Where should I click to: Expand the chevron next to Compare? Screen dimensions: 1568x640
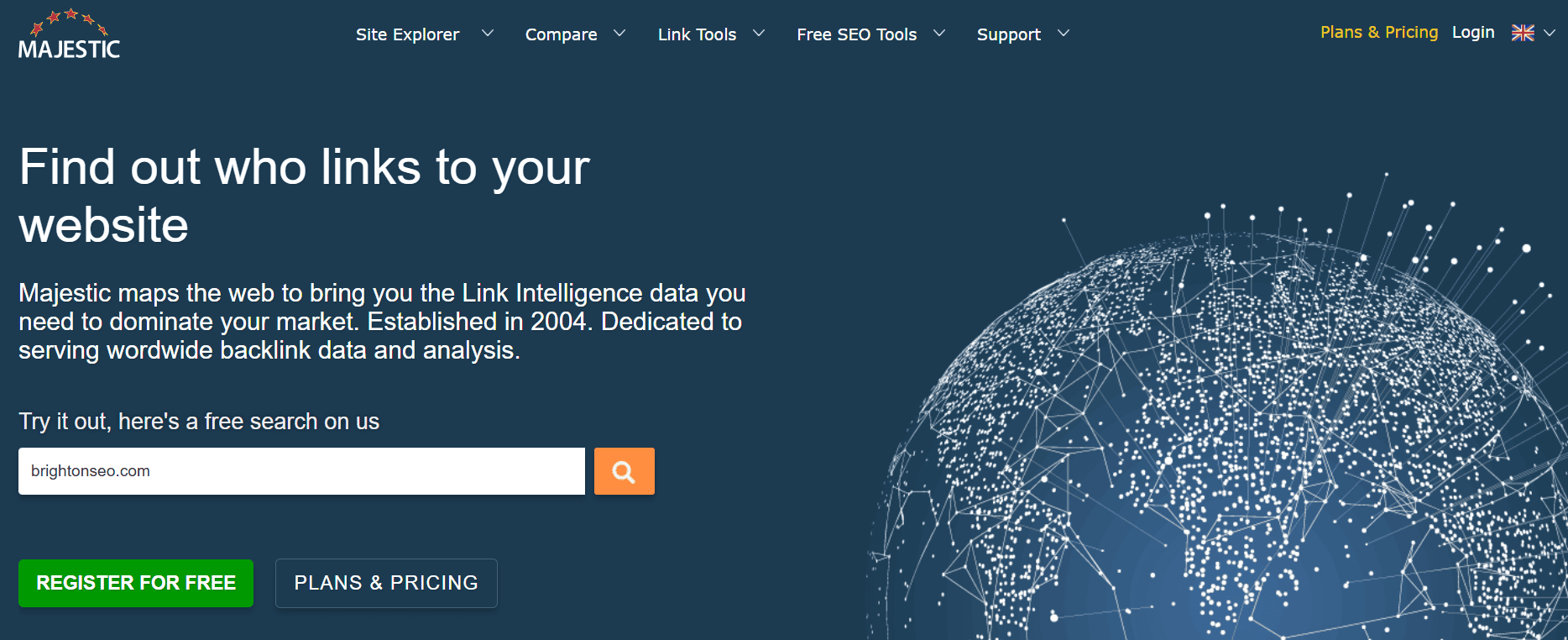pos(619,34)
